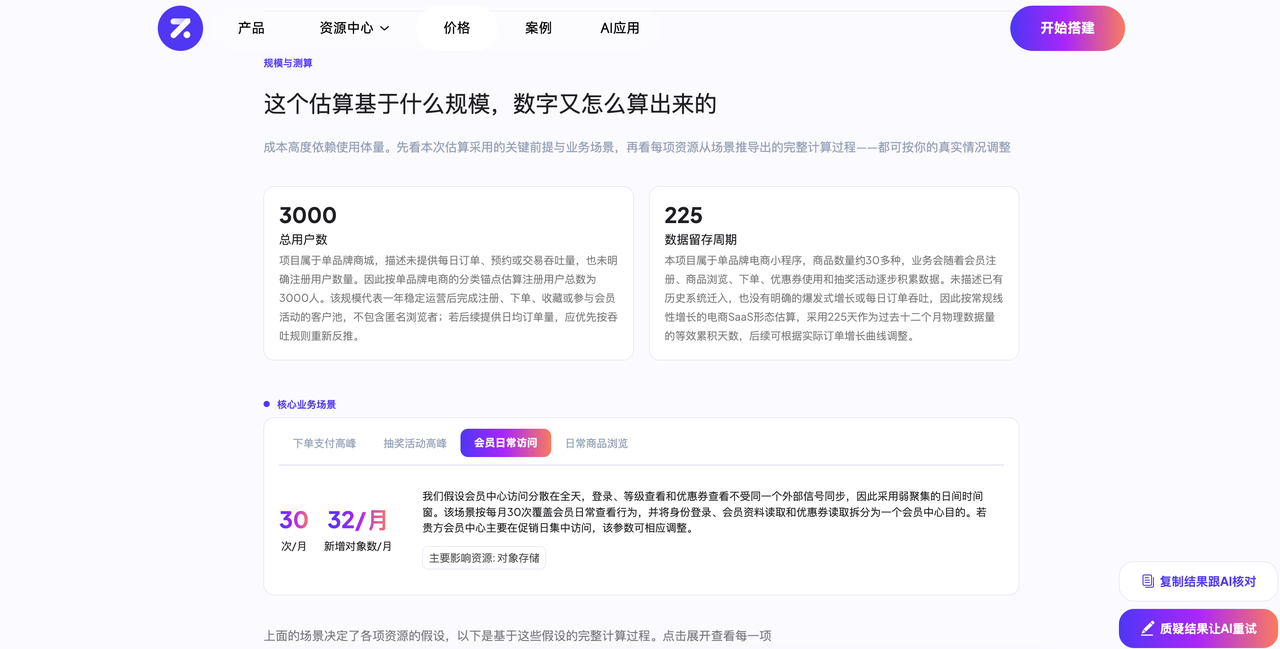This screenshot has width=1280, height=649.
Task: Click 质疑结果让AI重试 button
Action: click(1198, 629)
